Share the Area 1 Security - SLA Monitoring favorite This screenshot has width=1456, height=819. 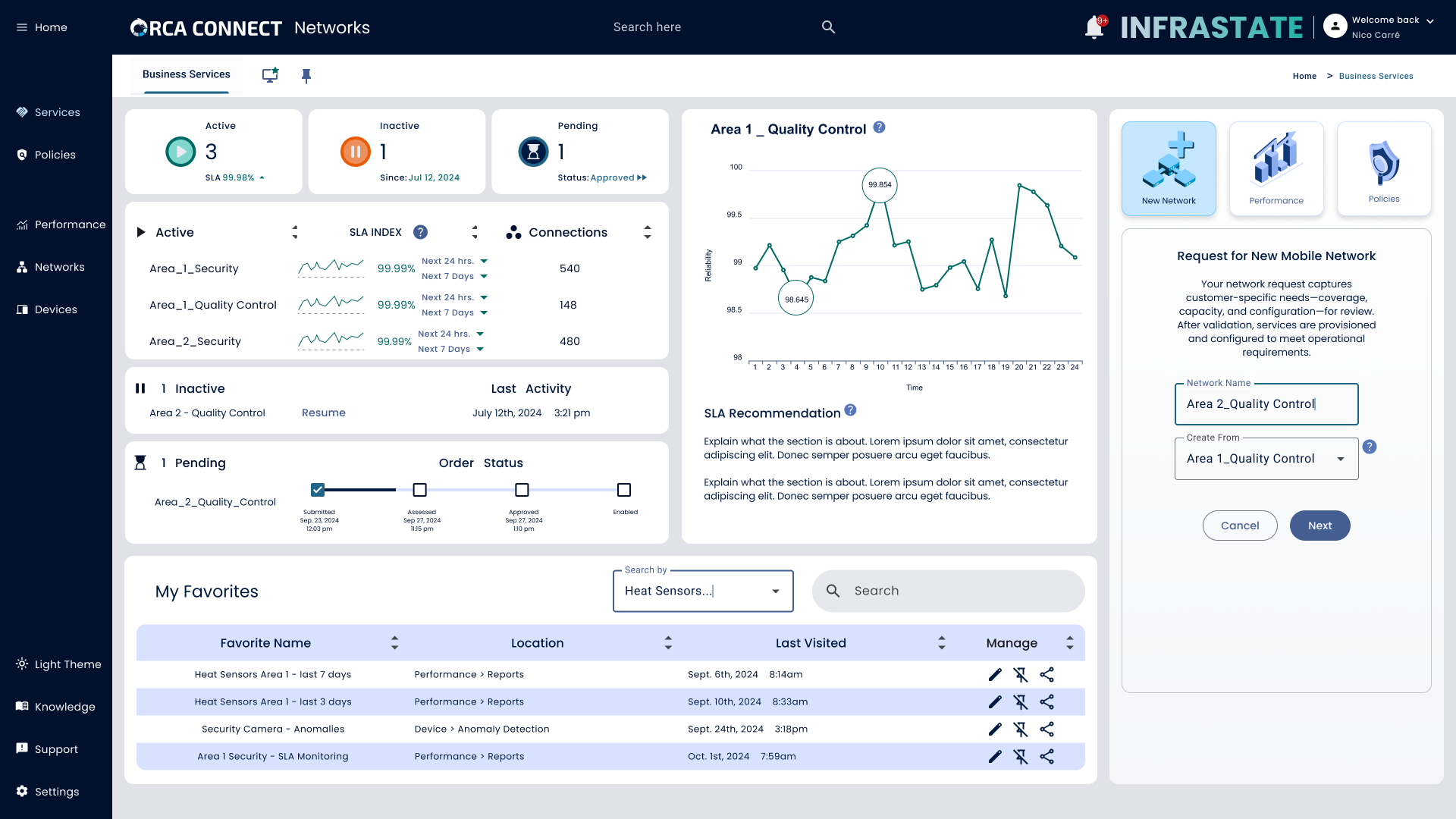coord(1046,757)
